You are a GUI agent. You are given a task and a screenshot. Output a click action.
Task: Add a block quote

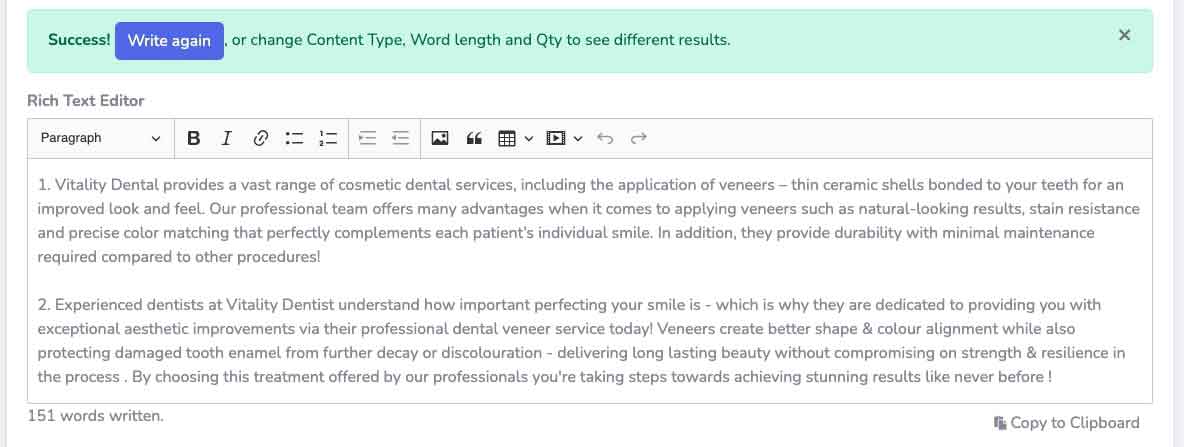coord(473,138)
